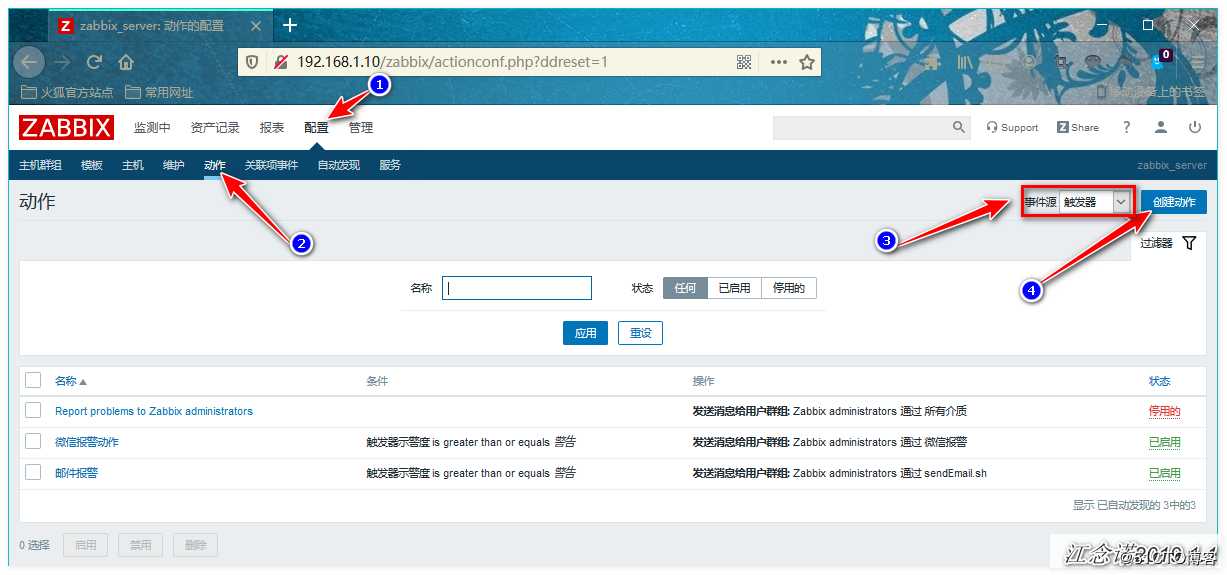Go to 自动发现 submenu

(339, 165)
